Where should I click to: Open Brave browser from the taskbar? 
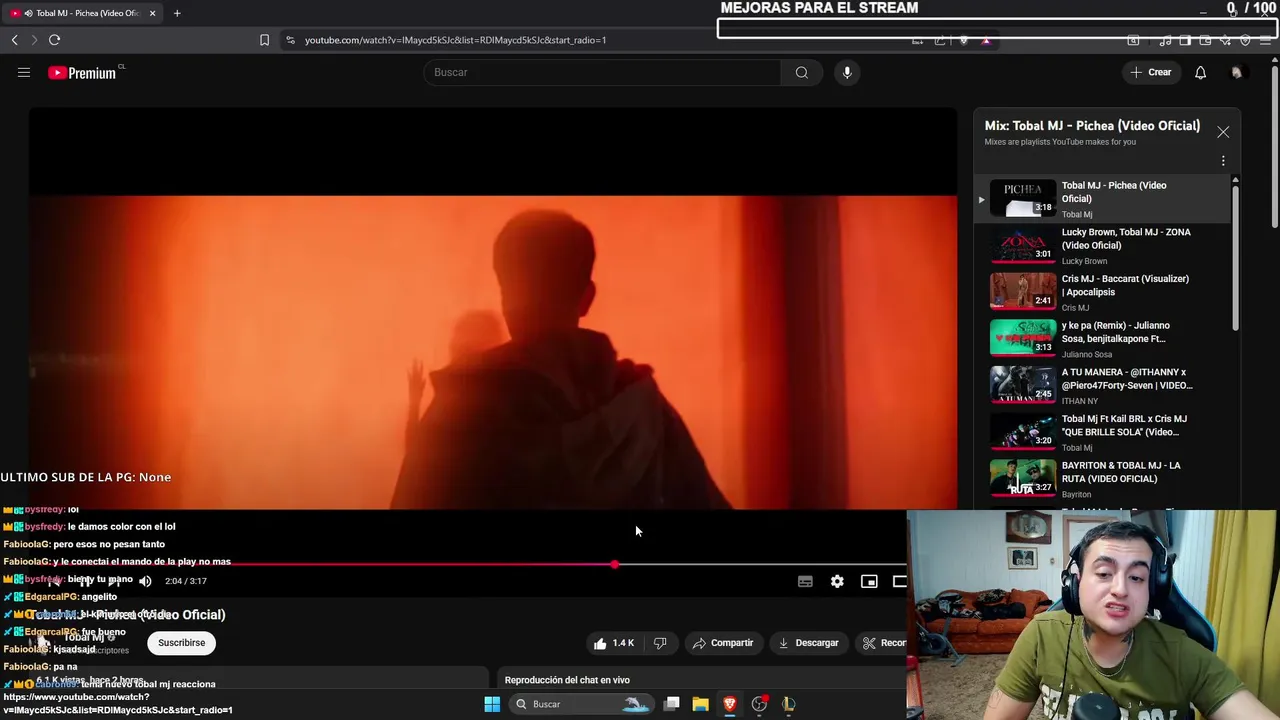coord(730,704)
